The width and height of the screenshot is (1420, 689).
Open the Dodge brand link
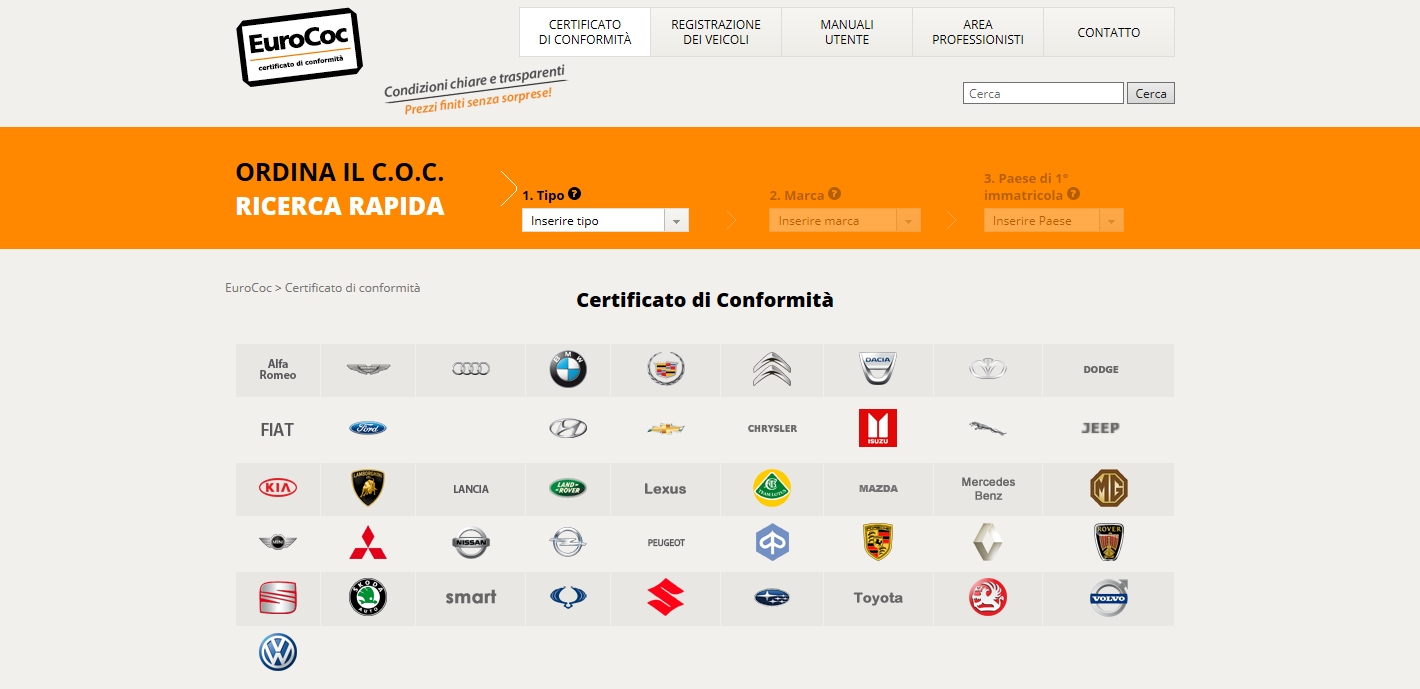[1101, 370]
